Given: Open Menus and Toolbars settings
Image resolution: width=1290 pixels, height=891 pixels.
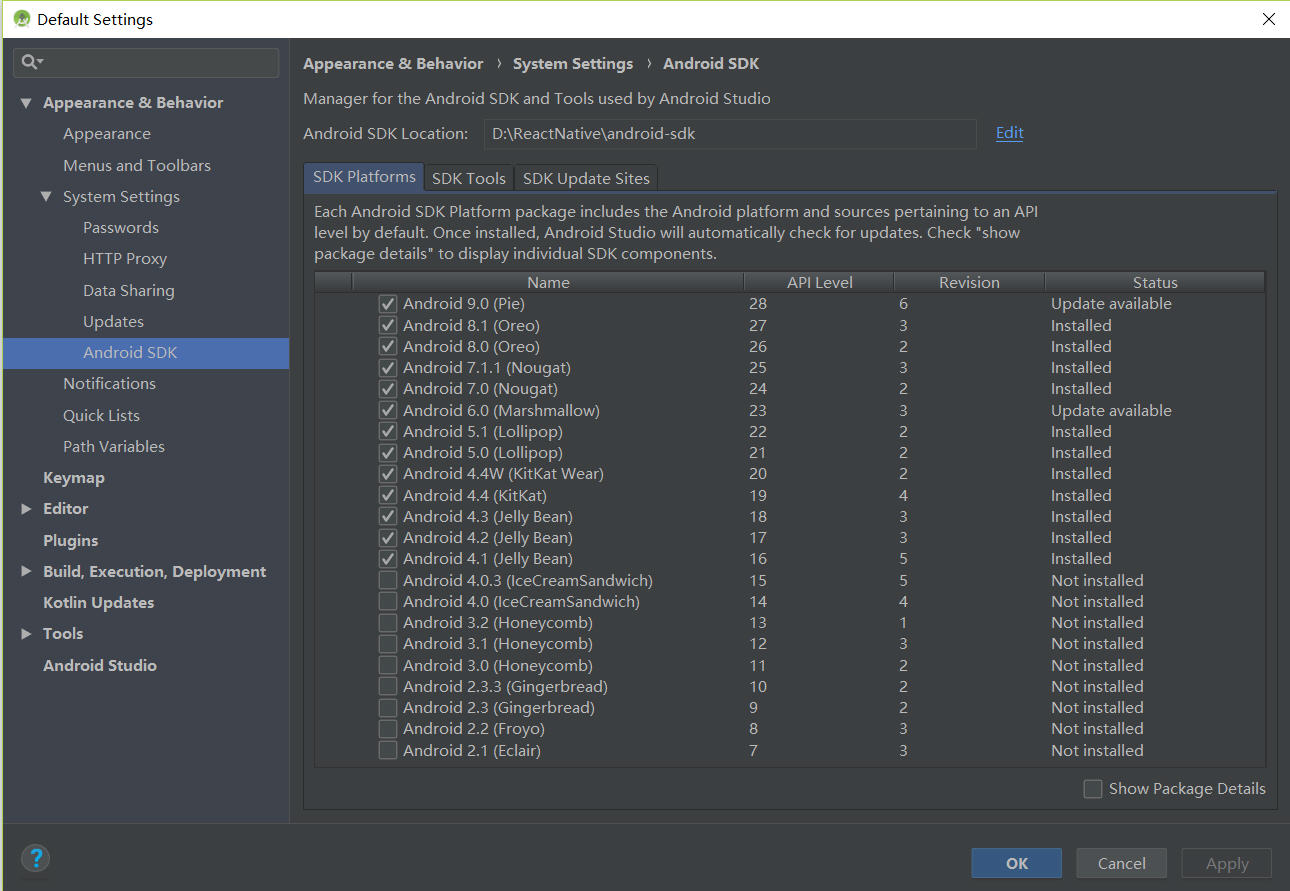Looking at the screenshot, I should [x=137, y=165].
